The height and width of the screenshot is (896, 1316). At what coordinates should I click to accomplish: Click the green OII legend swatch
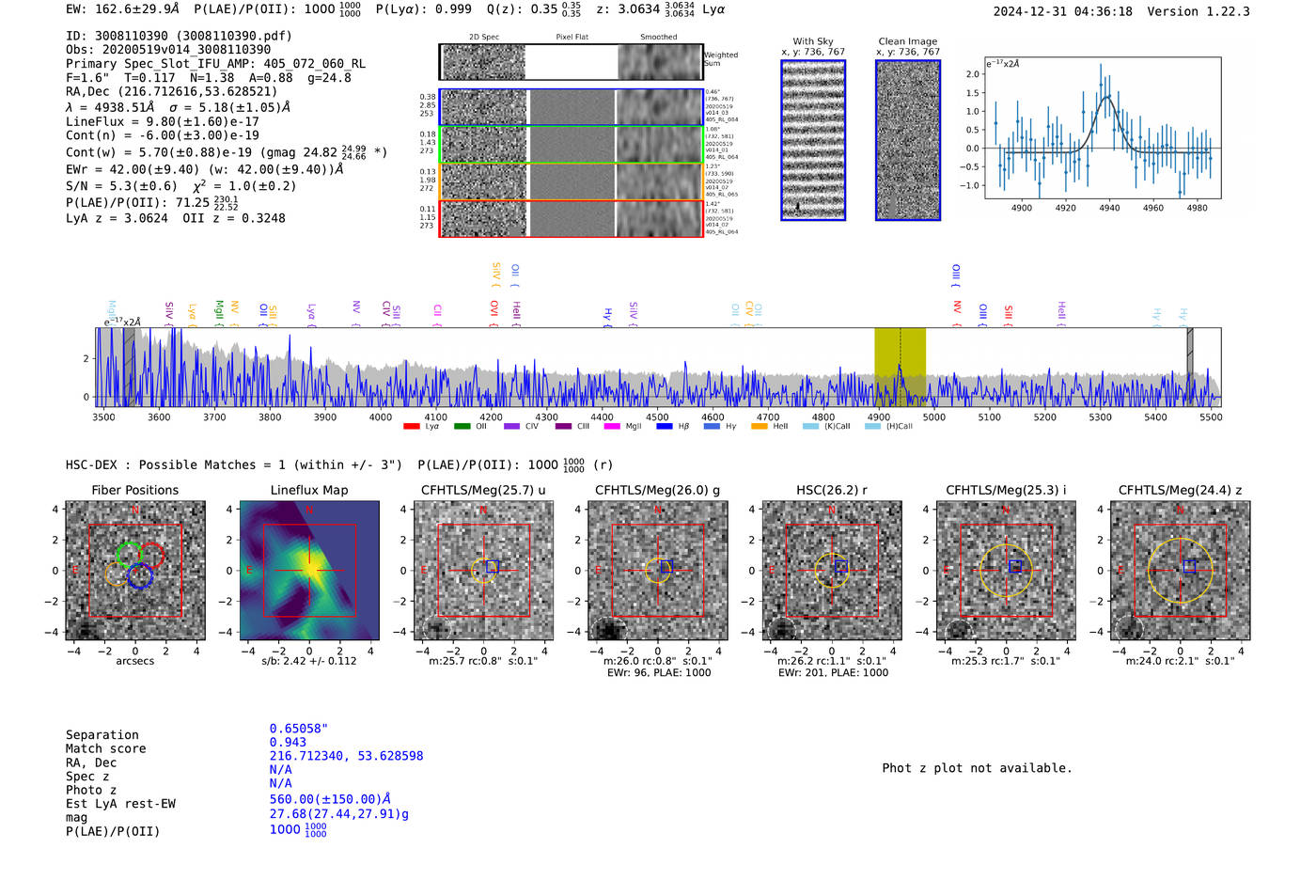(x=462, y=427)
